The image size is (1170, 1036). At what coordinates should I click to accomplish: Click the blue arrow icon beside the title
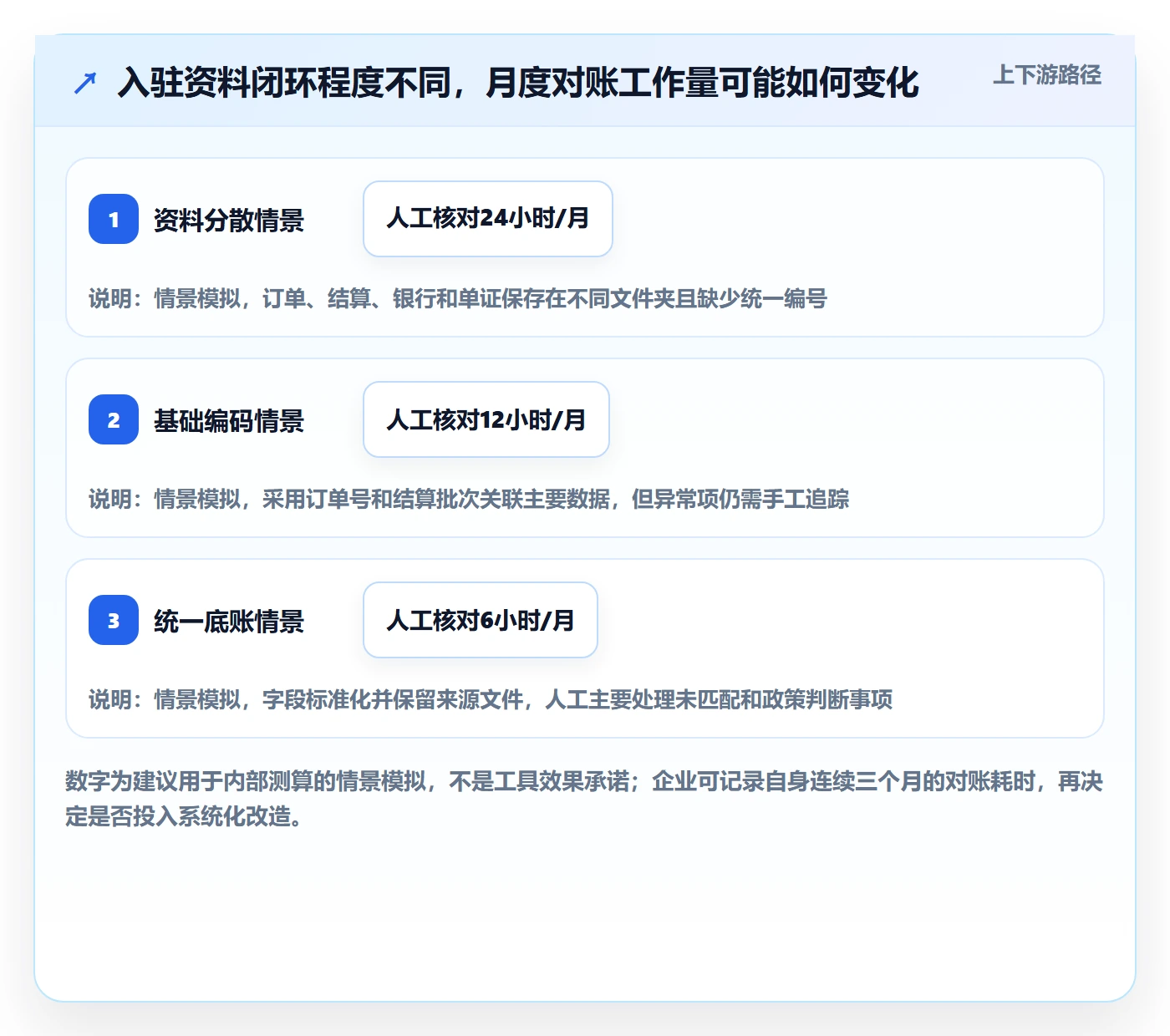click(x=85, y=83)
